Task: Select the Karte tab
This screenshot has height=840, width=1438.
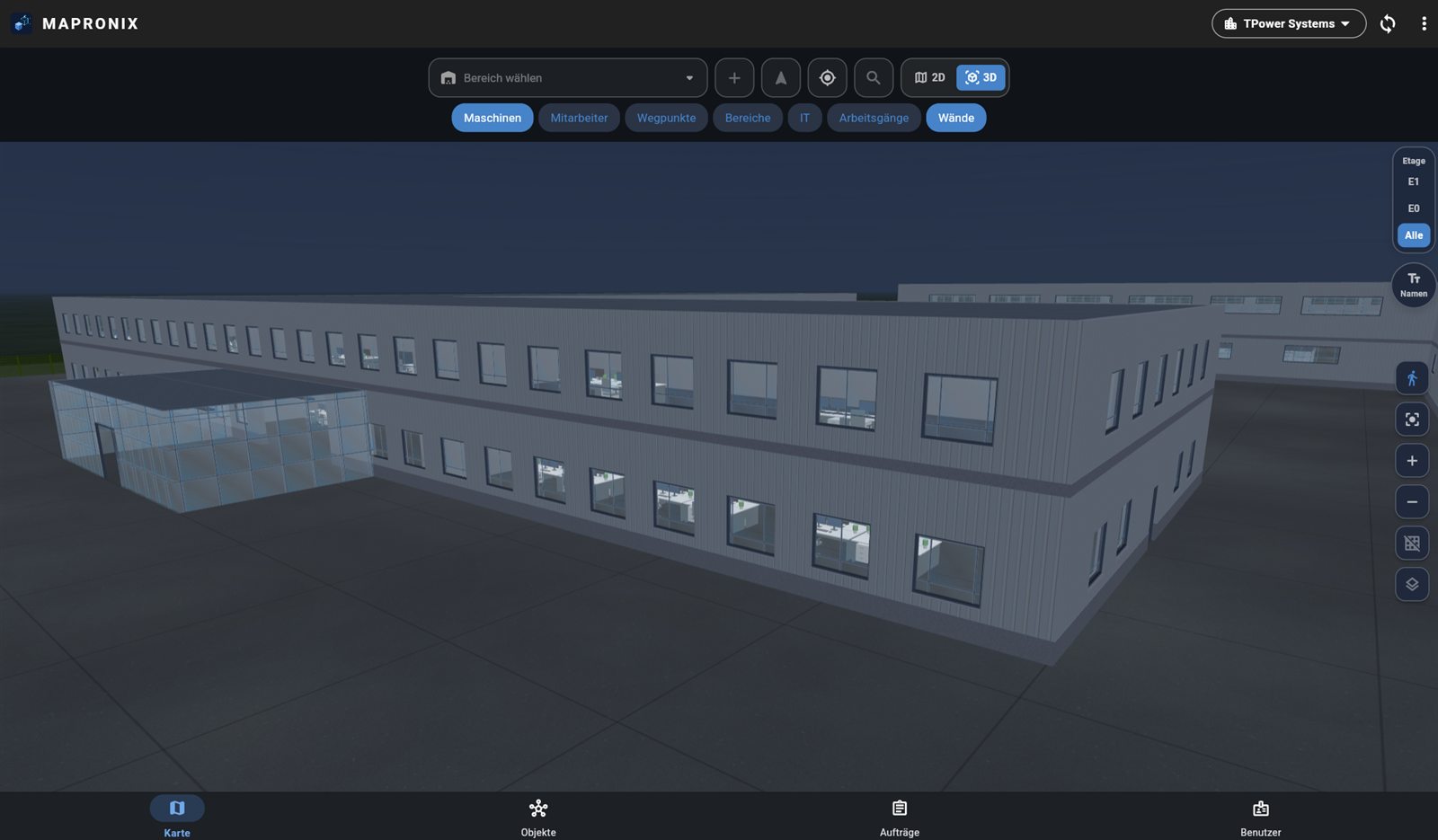Action: click(177, 818)
